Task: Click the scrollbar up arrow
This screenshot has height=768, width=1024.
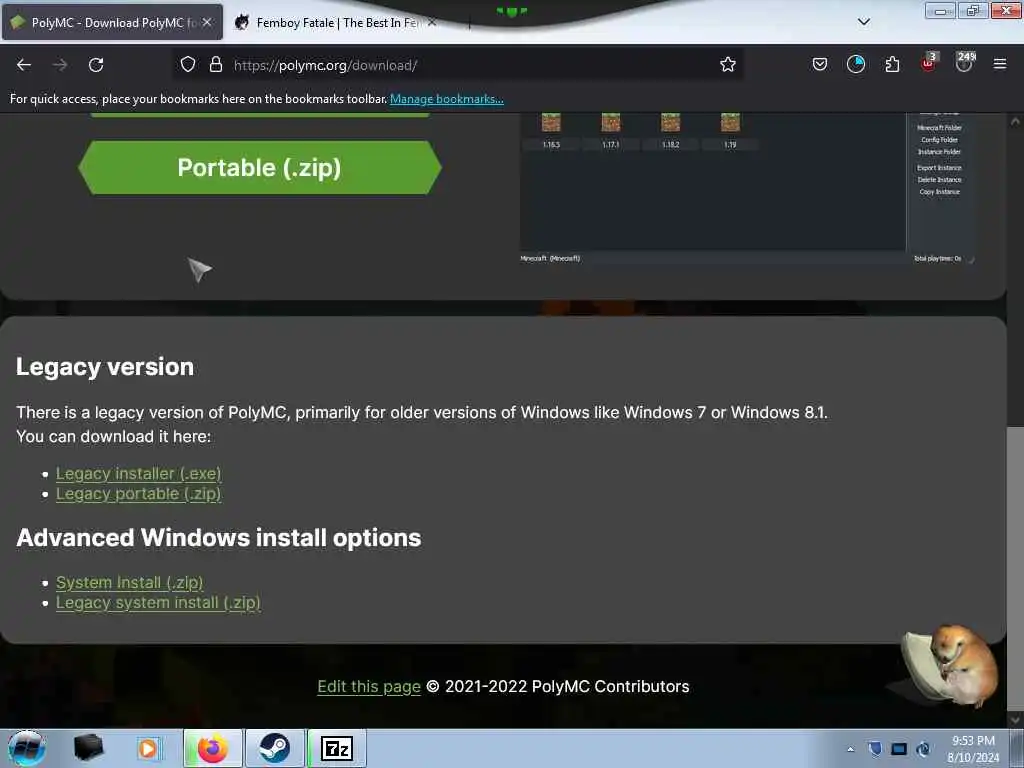Action: pyautogui.click(x=1014, y=121)
